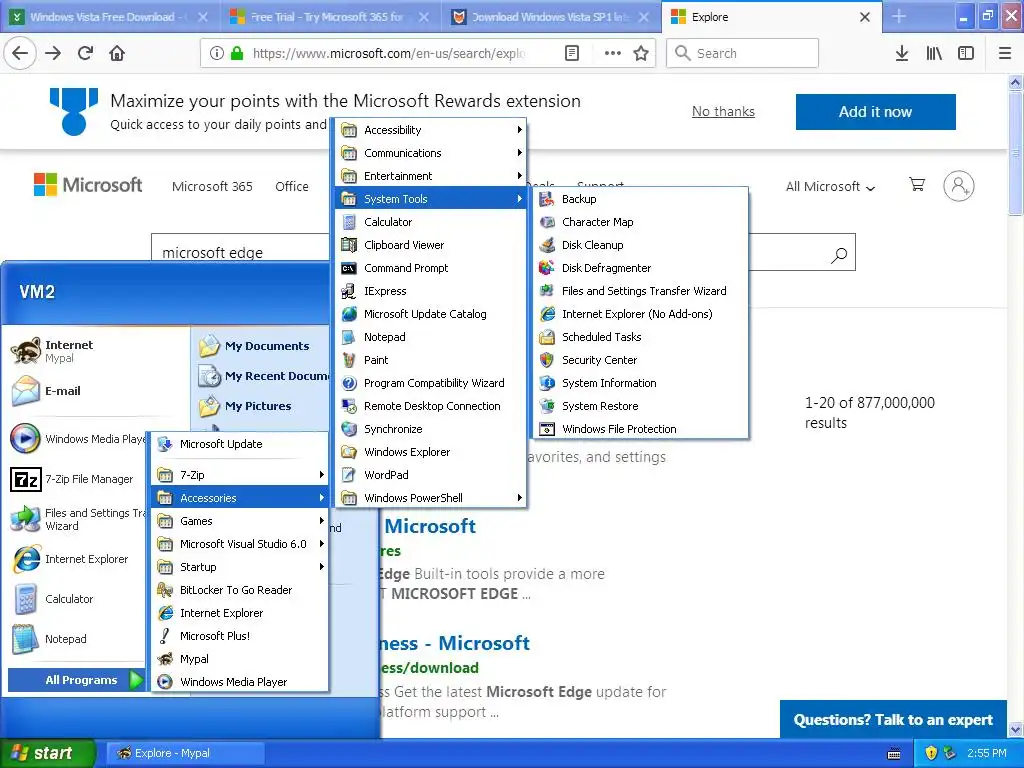
Task: Open Microsoft Update Catalog
Action: pyautogui.click(x=431, y=314)
